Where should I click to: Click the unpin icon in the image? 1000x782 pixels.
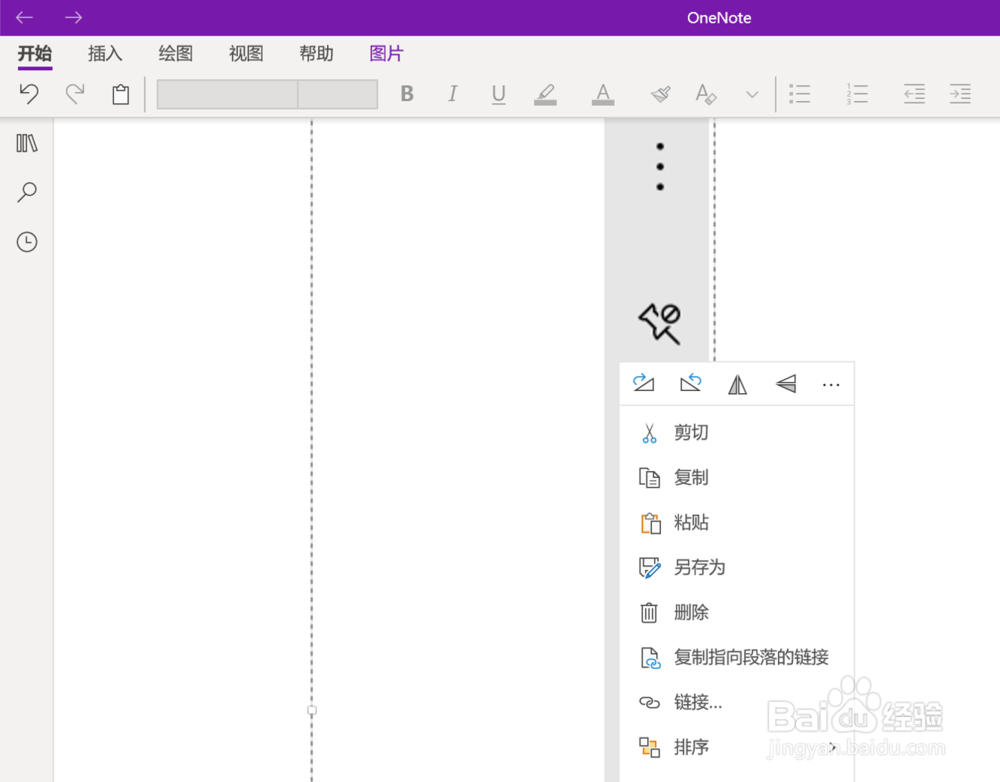click(660, 324)
